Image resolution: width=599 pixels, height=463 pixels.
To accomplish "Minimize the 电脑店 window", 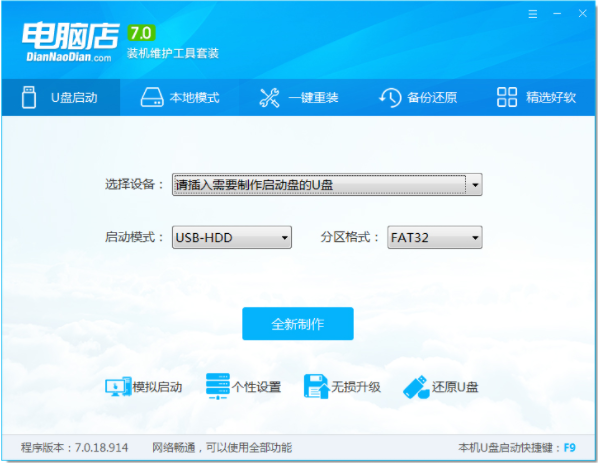I will [557, 14].
